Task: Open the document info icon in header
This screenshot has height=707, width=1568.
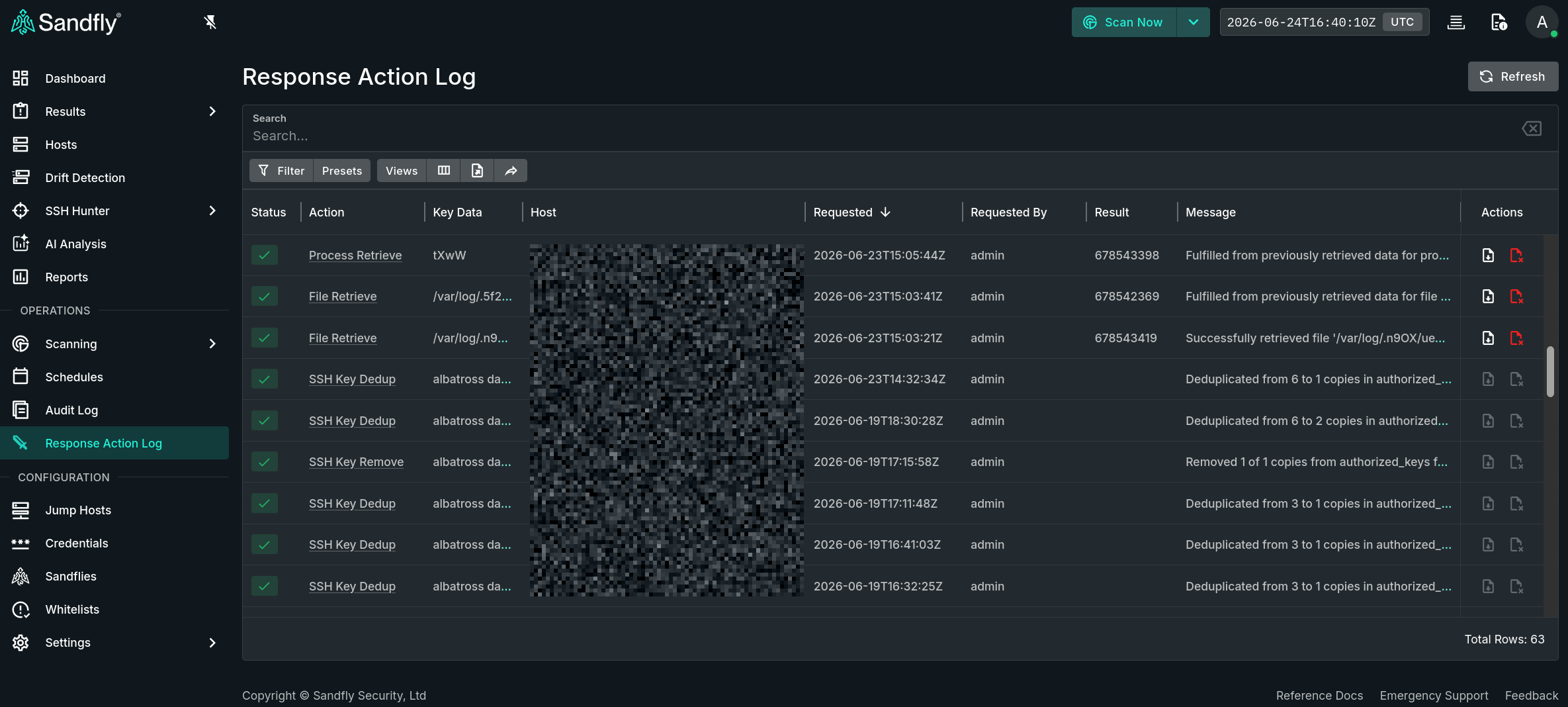Action: click(x=1499, y=23)
